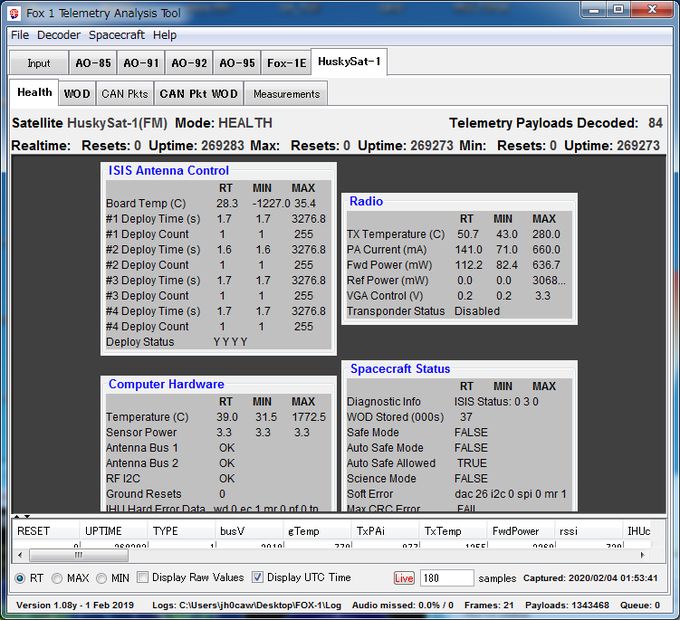The width and height of the screenshot is (680, 620).
Task: Click the Board Temp (C) row label
Action: point(146,203)
